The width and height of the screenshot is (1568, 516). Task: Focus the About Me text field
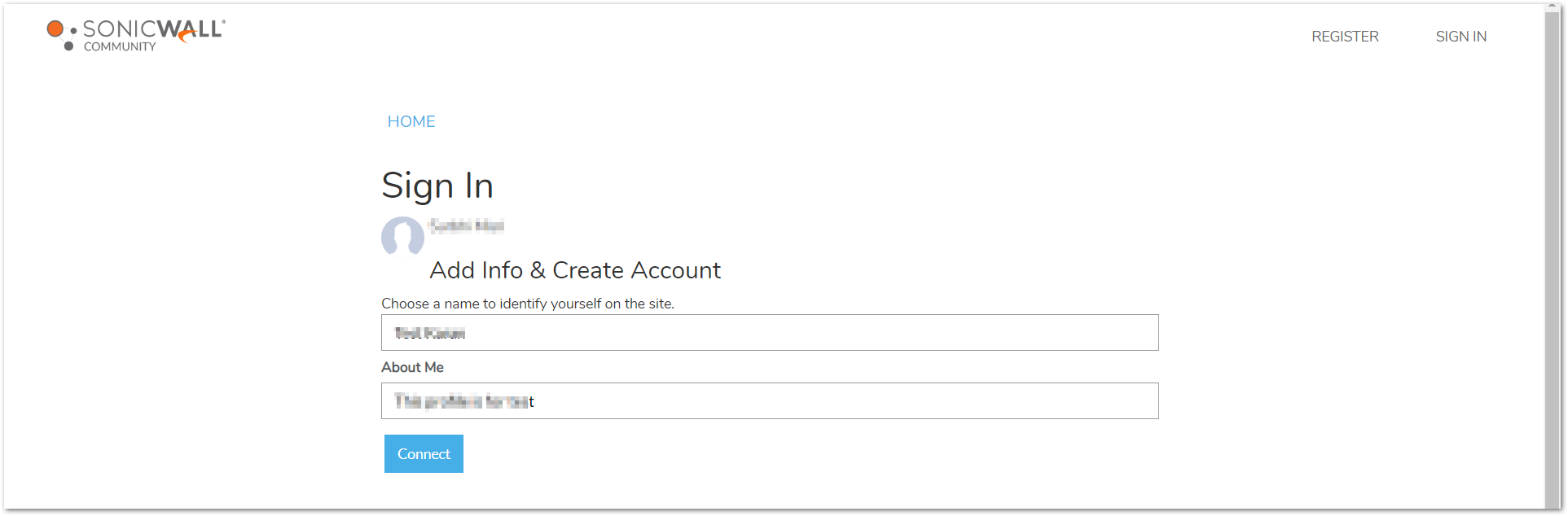[770, 400]
